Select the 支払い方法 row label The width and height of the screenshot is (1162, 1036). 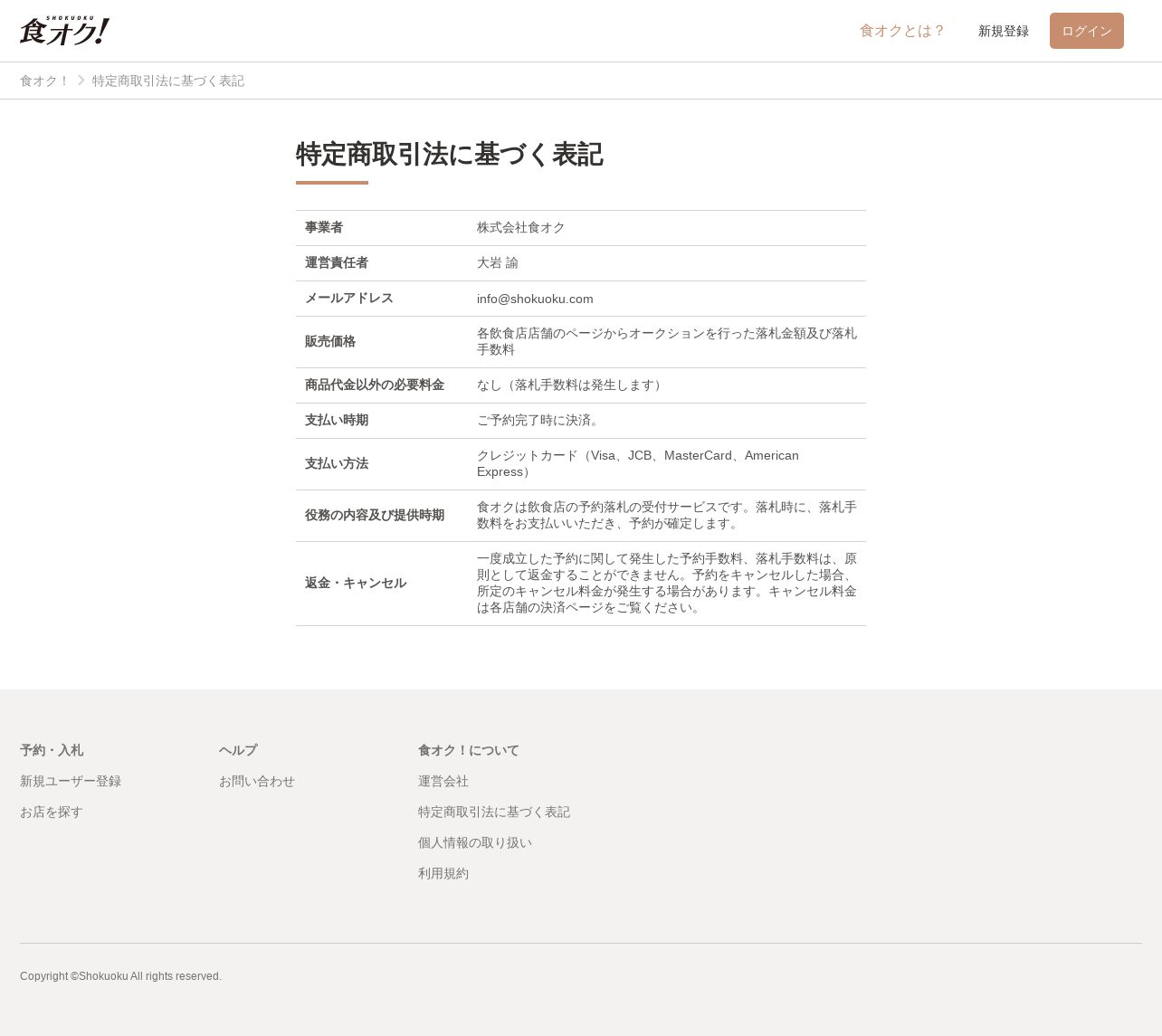tap(337, 464)
